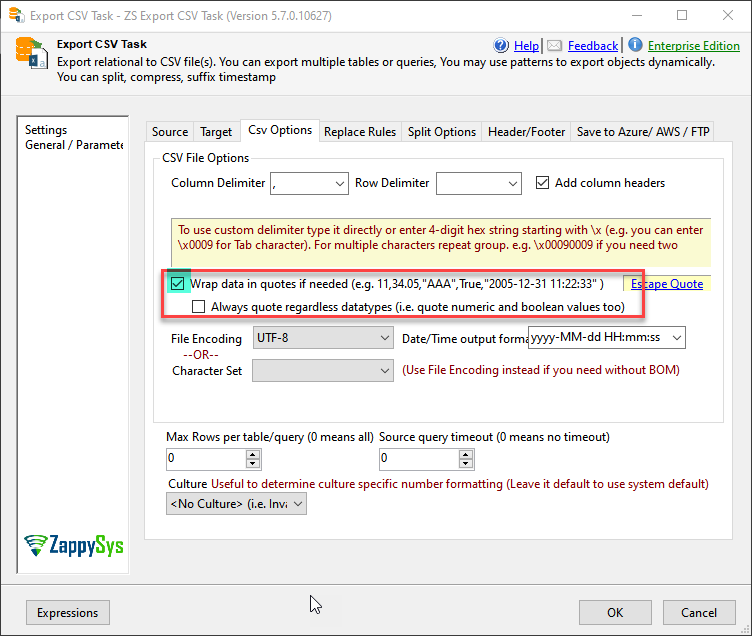Click the Max Rows per table input field
752x636 pixels.
[206, 459]
